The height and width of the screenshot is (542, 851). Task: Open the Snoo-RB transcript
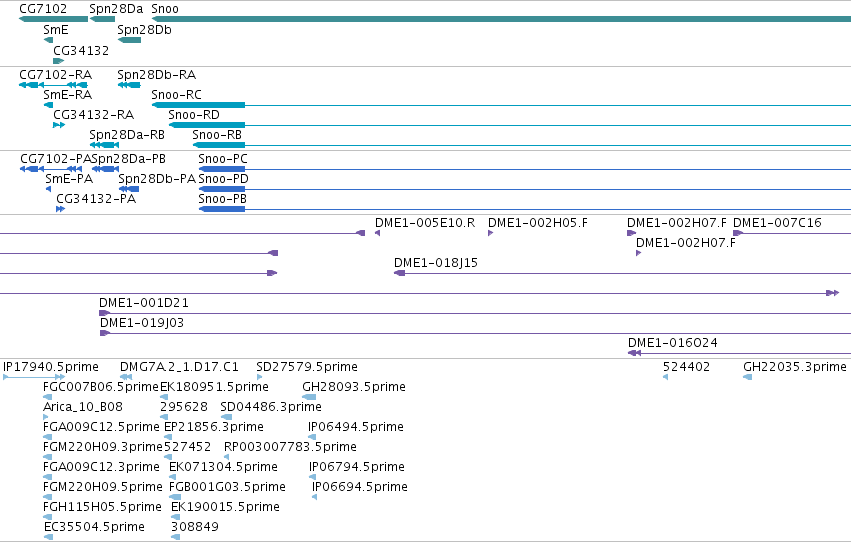522,145
